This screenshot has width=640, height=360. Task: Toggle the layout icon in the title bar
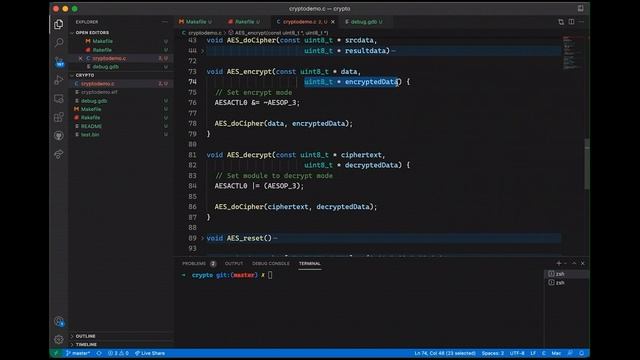580,9
